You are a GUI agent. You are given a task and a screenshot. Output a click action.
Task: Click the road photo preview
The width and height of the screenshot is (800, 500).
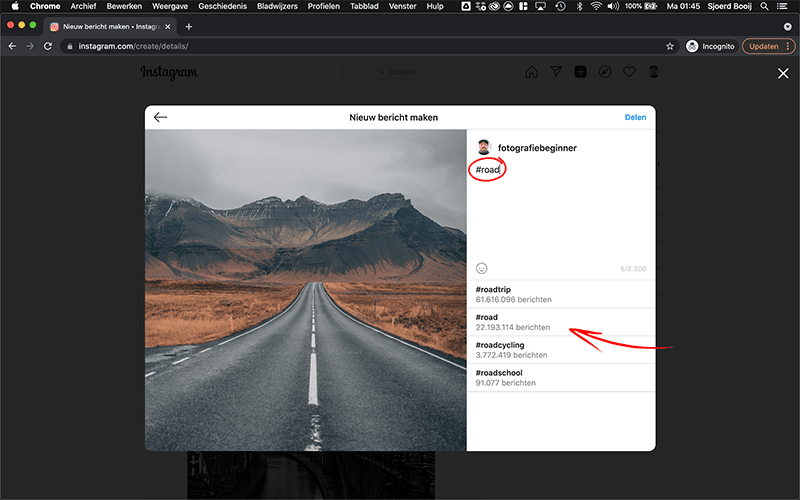306,290
